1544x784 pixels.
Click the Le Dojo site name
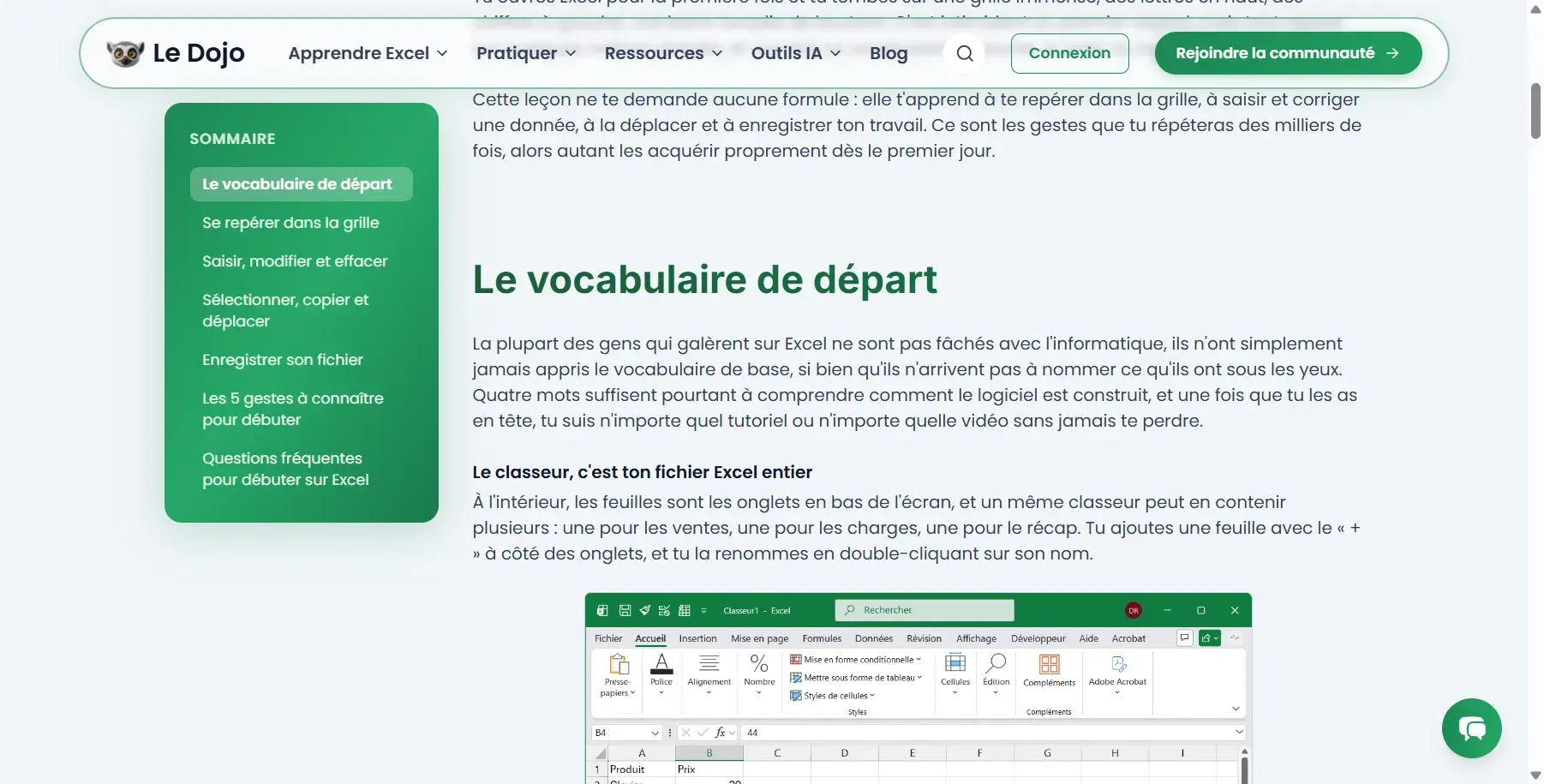pos(199,53)
